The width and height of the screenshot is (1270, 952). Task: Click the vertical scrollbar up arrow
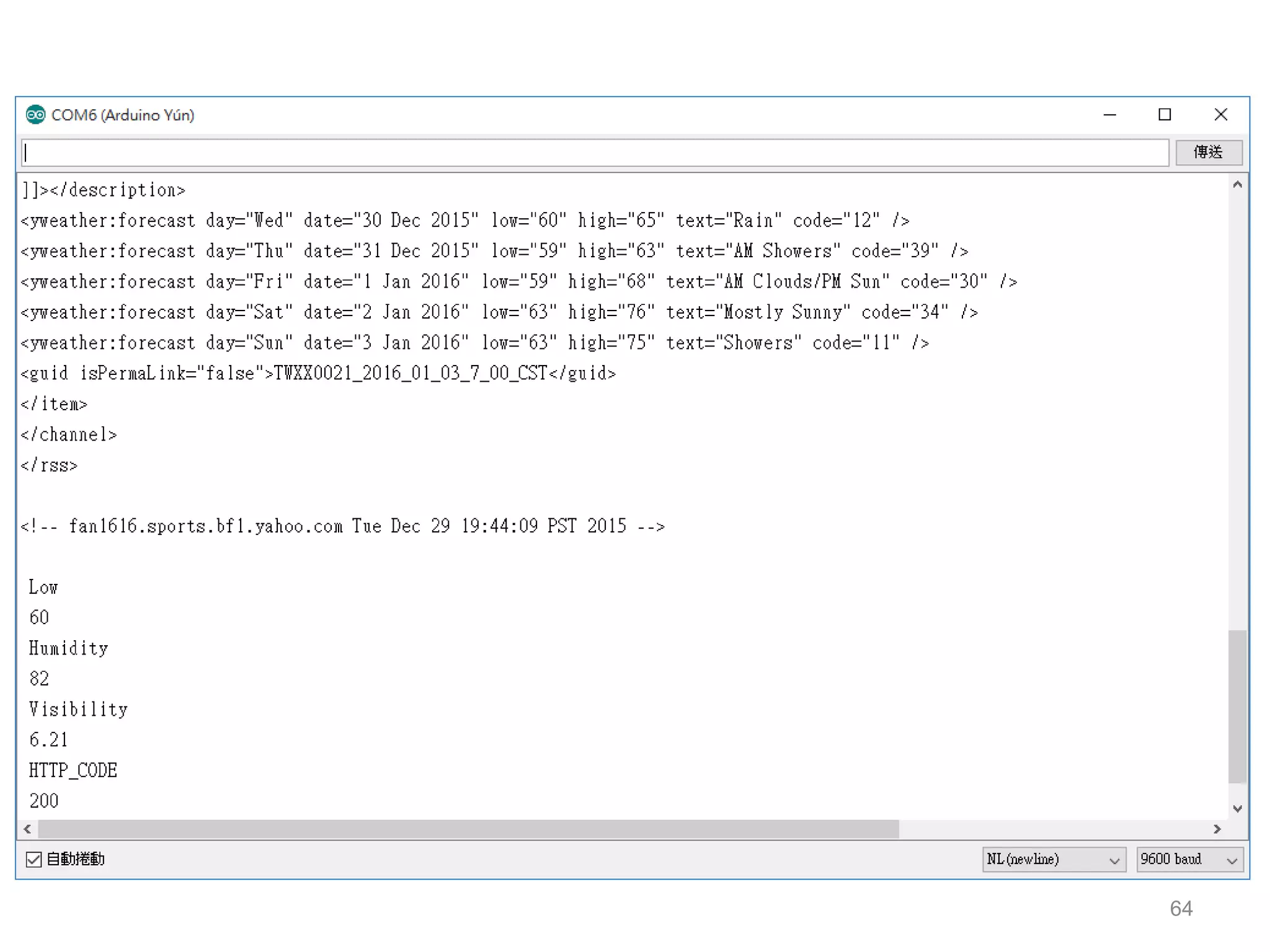[x=1237, y=185]
